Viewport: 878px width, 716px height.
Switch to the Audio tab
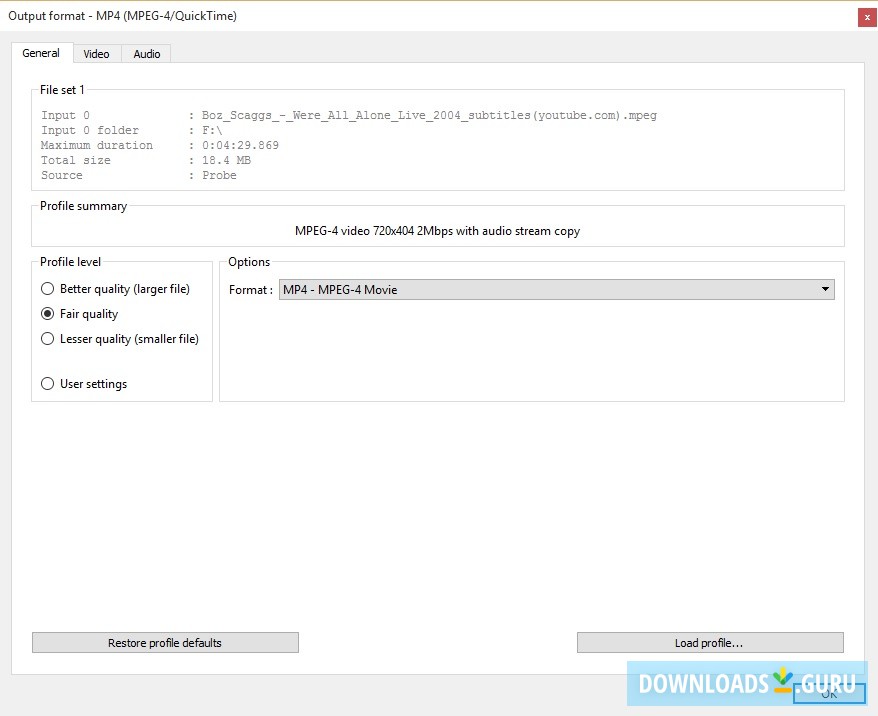146,53
